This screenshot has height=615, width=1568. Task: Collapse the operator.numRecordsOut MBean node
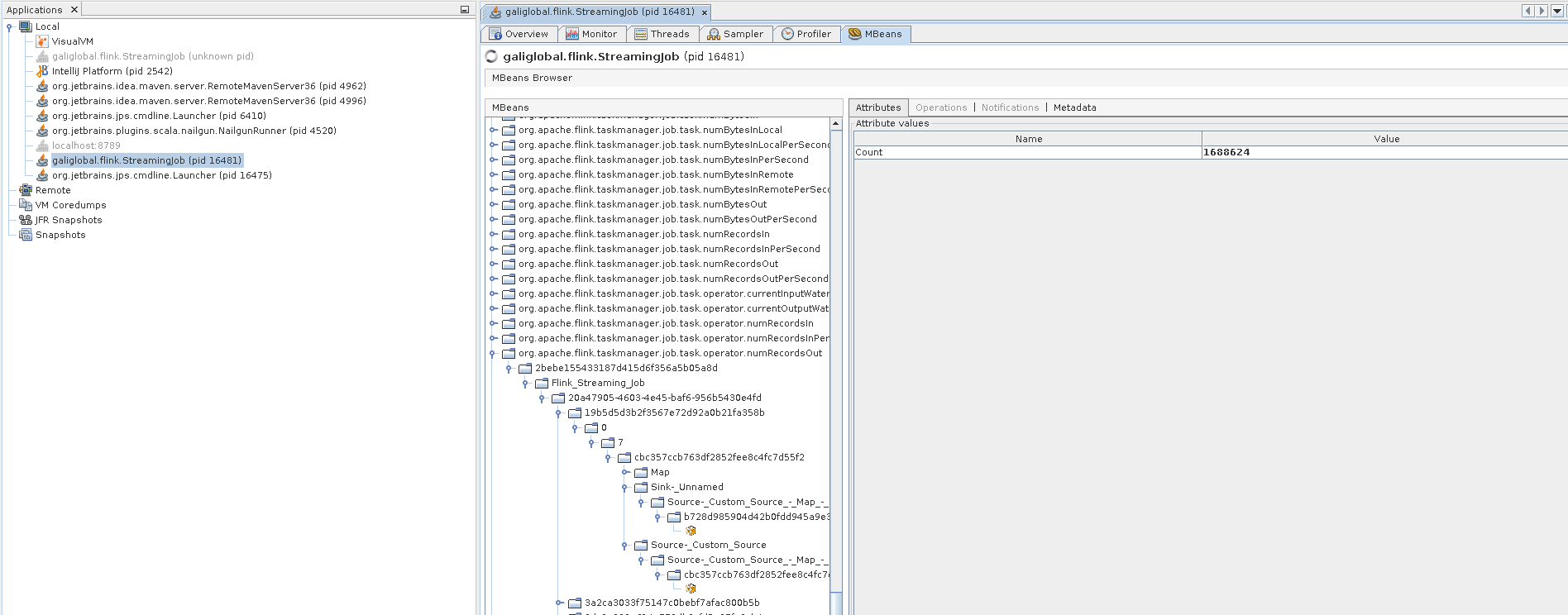point(493,354)
